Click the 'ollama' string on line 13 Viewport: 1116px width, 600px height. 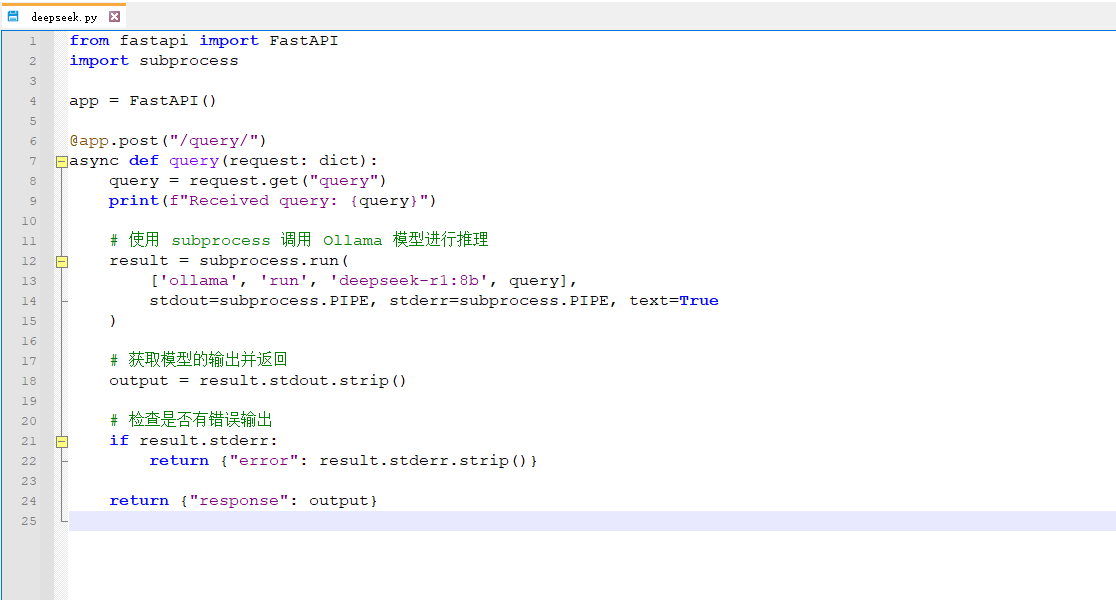tap(199, 280)
